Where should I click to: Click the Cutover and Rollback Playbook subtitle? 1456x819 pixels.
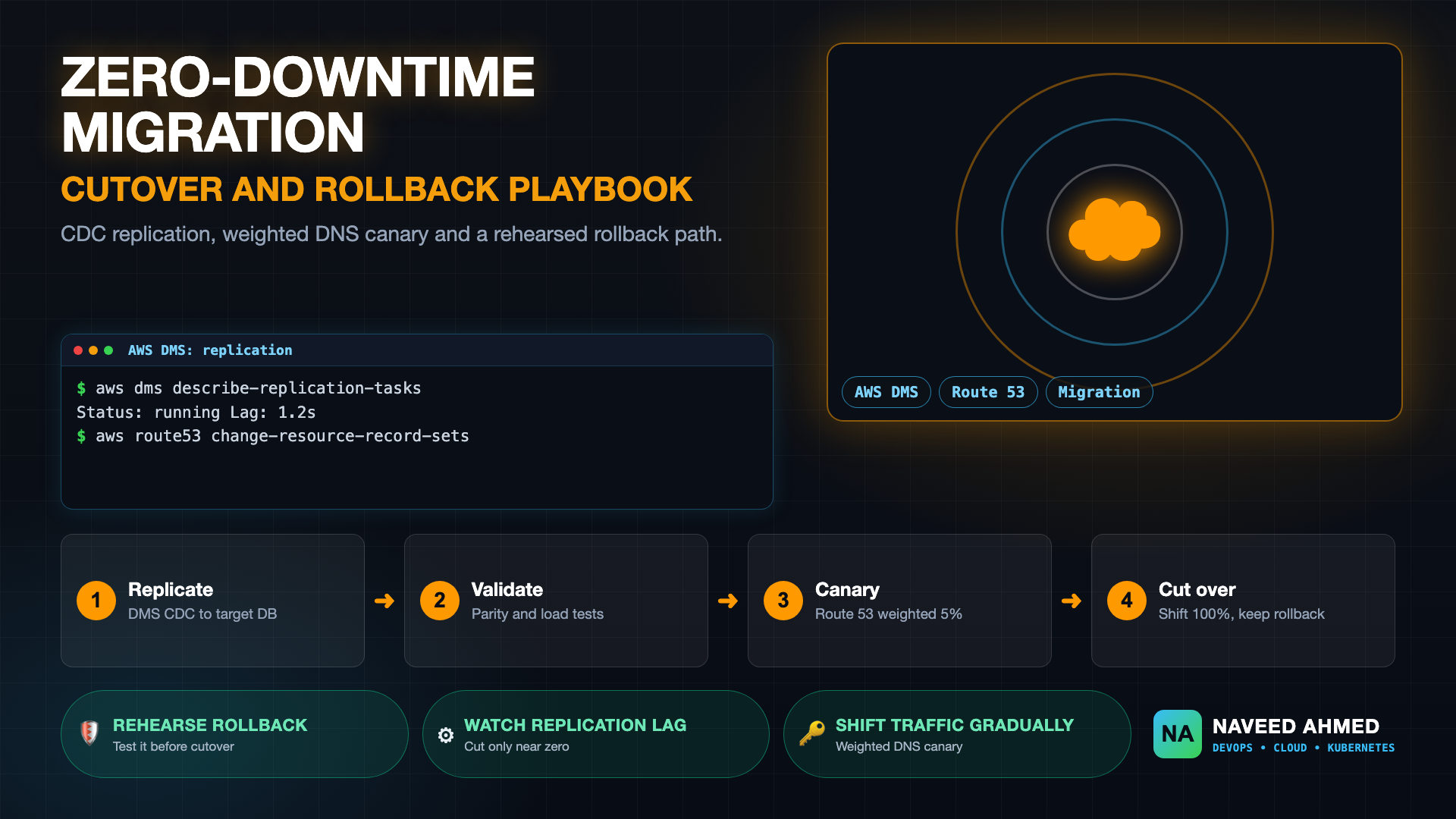tap(377, 189)
